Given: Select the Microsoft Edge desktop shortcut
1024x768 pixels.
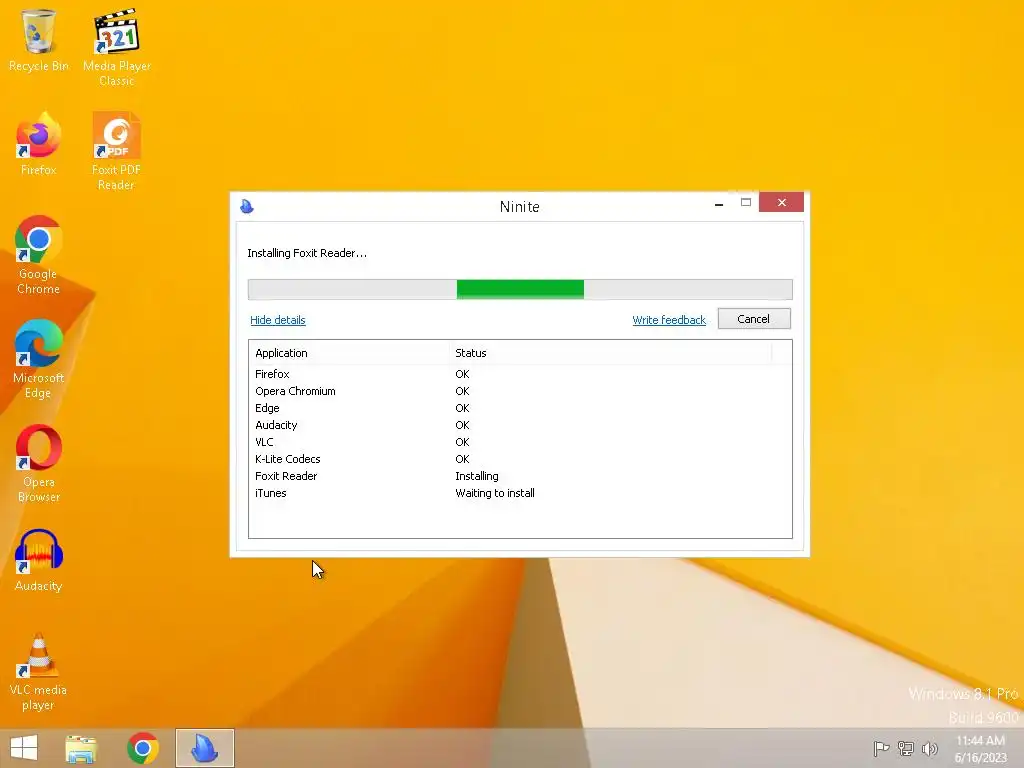Looking at the screenshot, I should click(39, 359).
